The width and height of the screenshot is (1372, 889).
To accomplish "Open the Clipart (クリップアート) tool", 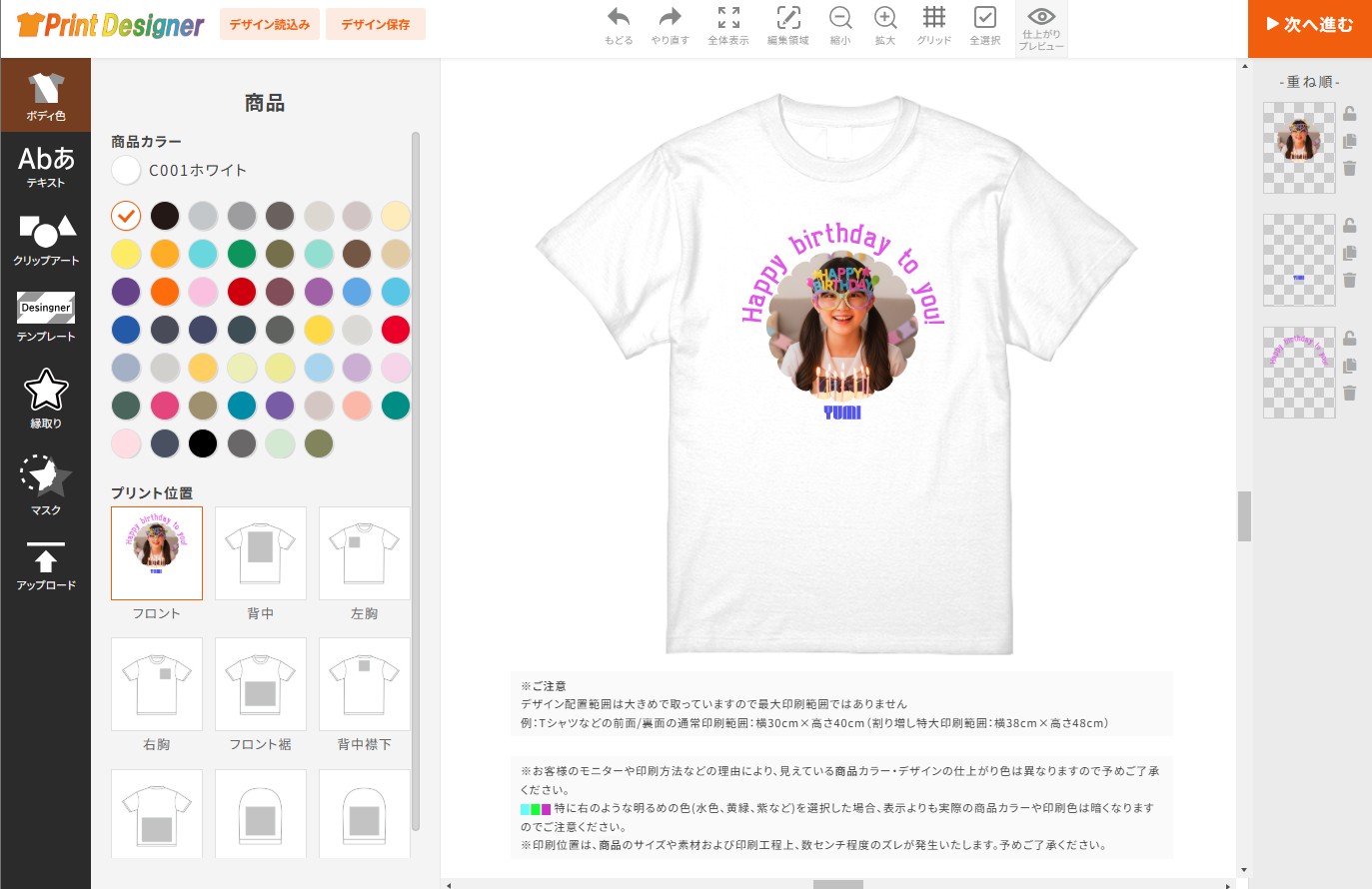I will 46,239.
